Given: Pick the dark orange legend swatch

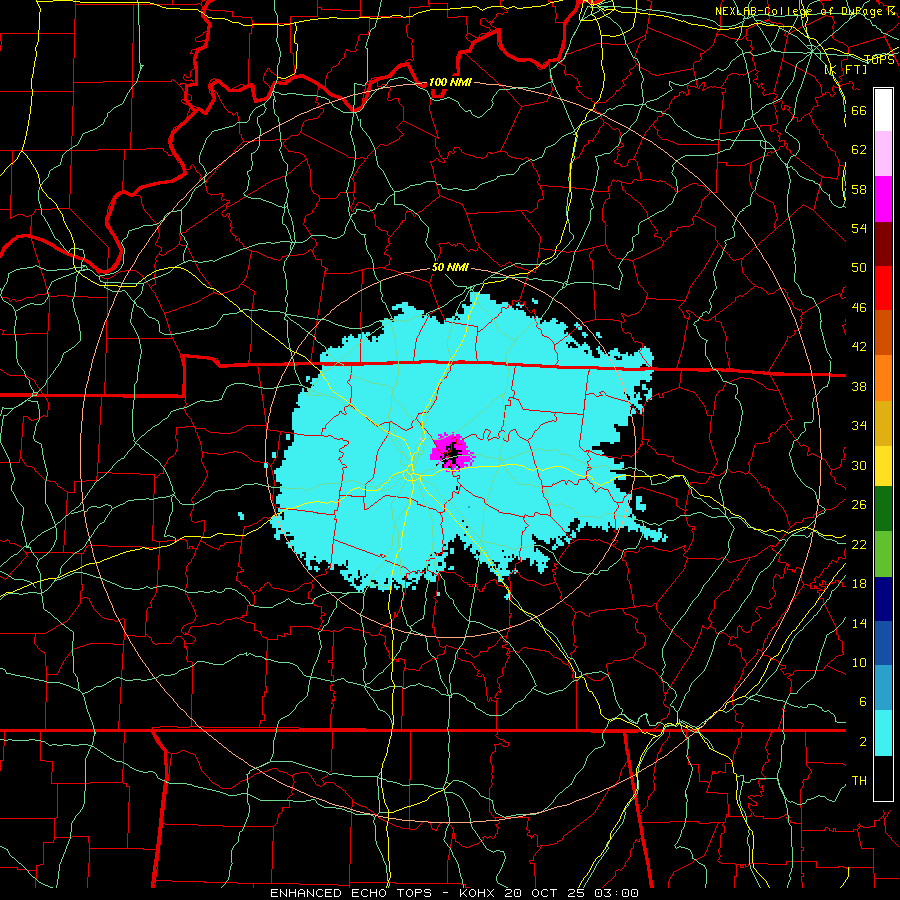Looking at the screenshot, I should coord(883,333).
